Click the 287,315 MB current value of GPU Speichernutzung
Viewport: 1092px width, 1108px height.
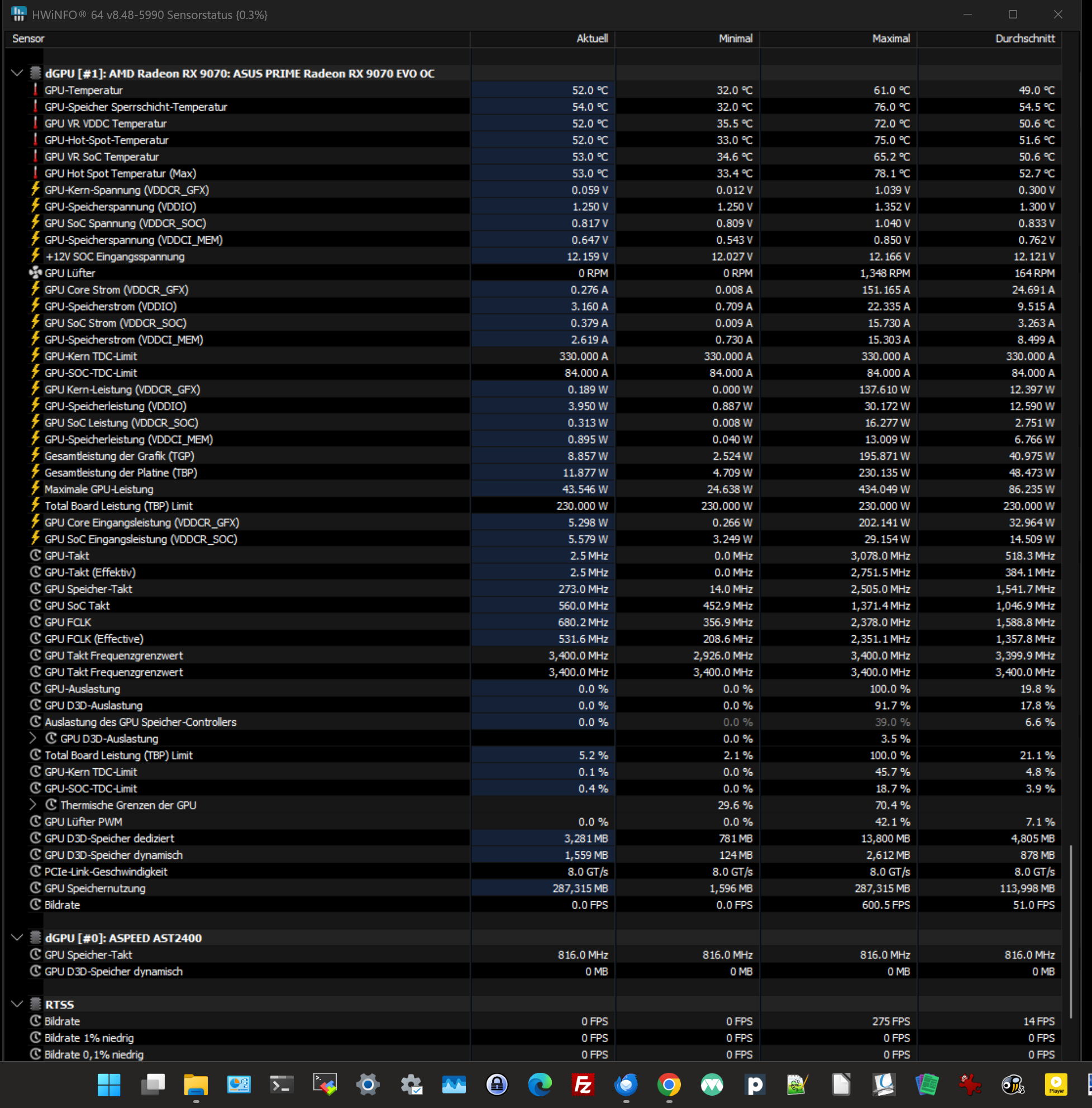click(580, 888)
